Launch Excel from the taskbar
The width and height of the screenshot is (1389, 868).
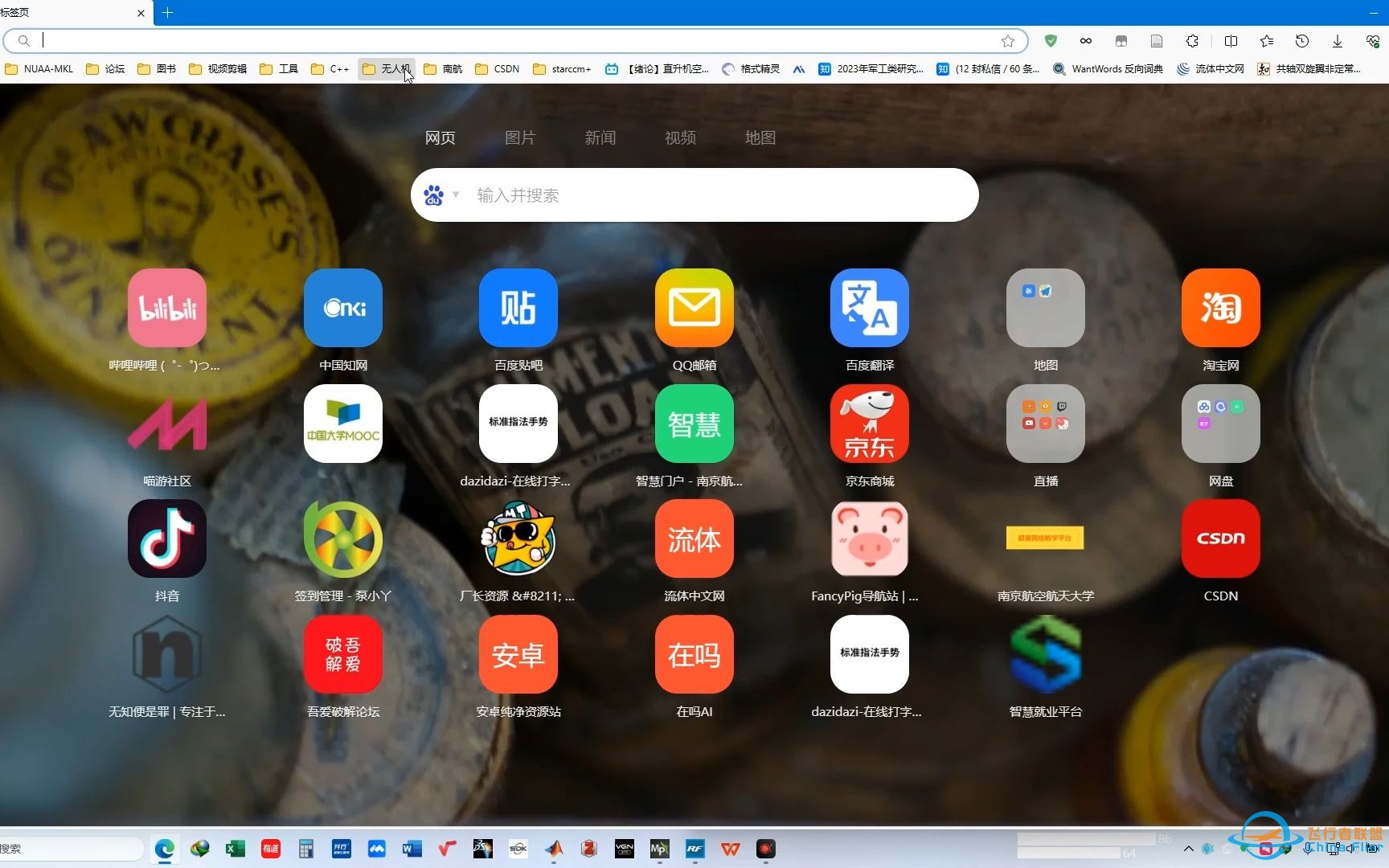[236, 848]
